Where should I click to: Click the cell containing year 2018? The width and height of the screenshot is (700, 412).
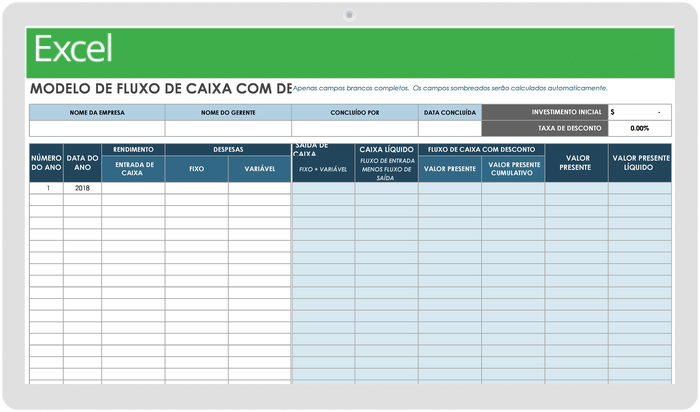82,188
